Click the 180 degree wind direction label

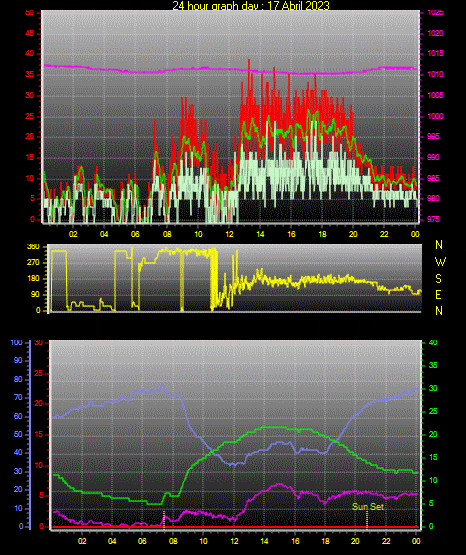[x=33, y=279]
